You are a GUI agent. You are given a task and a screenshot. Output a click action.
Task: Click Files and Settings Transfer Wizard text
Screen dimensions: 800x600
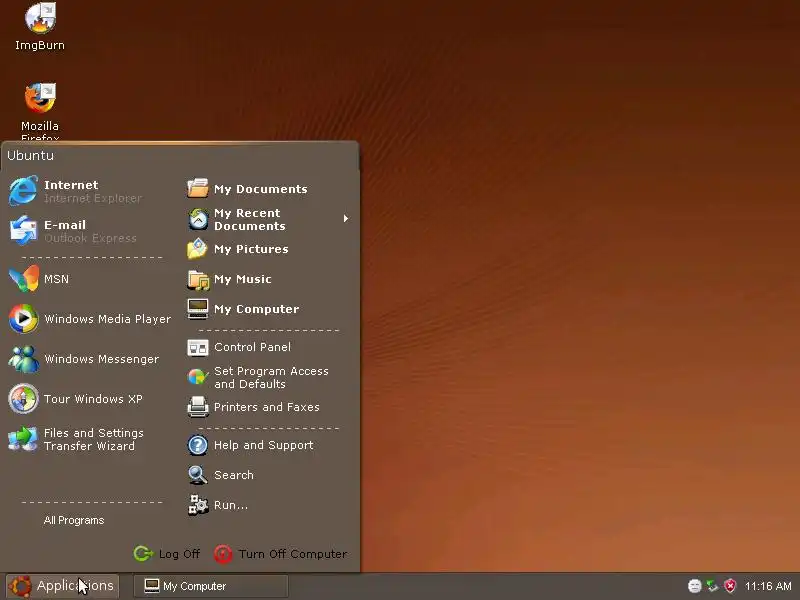94,439
